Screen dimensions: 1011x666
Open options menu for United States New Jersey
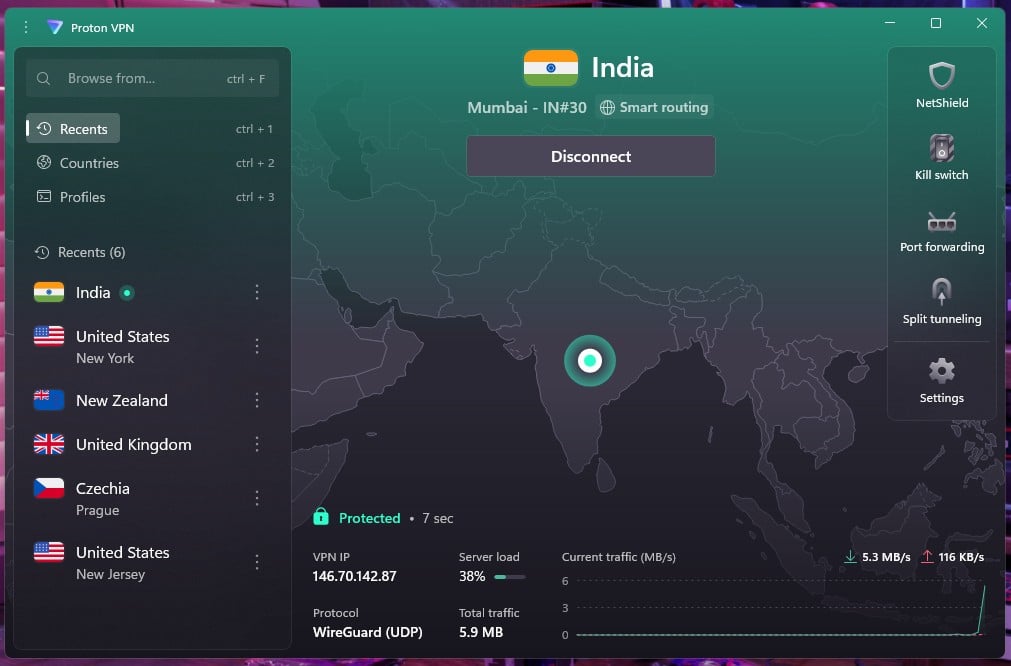257,562
